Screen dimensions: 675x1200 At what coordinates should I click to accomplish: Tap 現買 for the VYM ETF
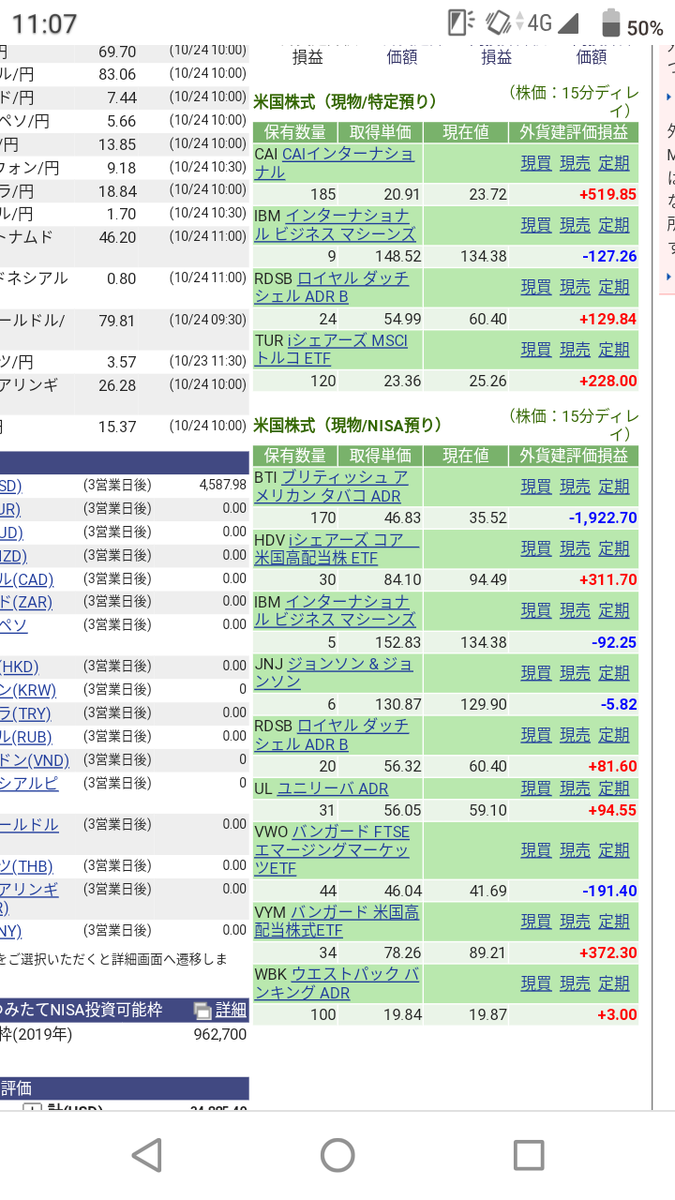pyautogui.click(x=536, y=921)
